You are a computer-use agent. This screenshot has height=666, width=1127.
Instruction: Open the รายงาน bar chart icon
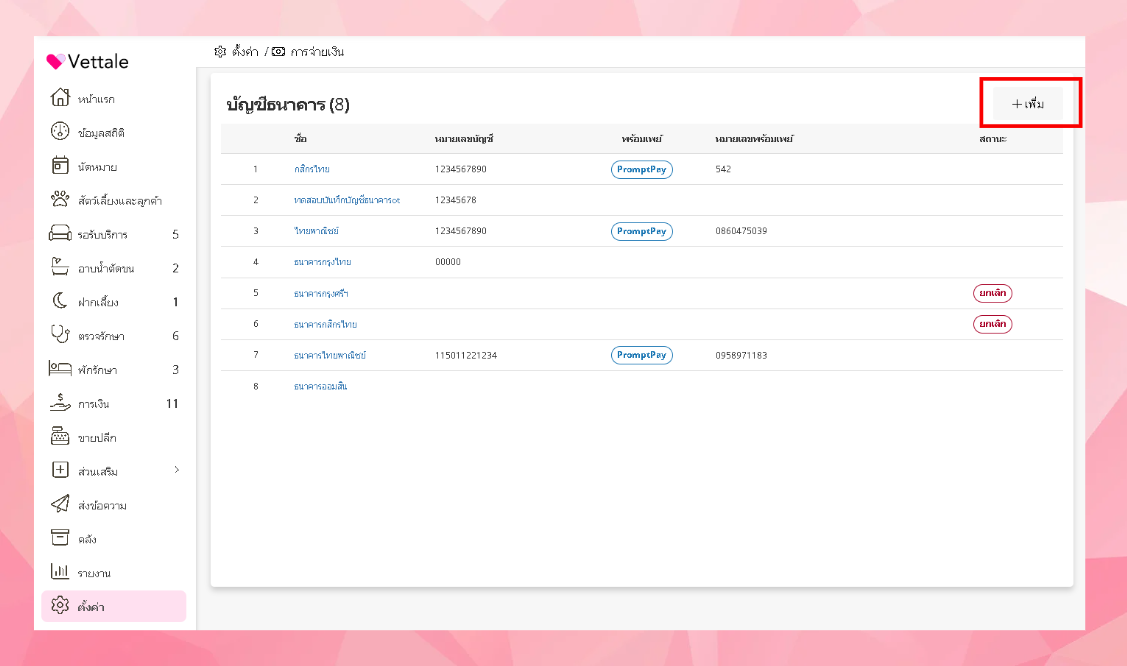click(x=60, y=571)
